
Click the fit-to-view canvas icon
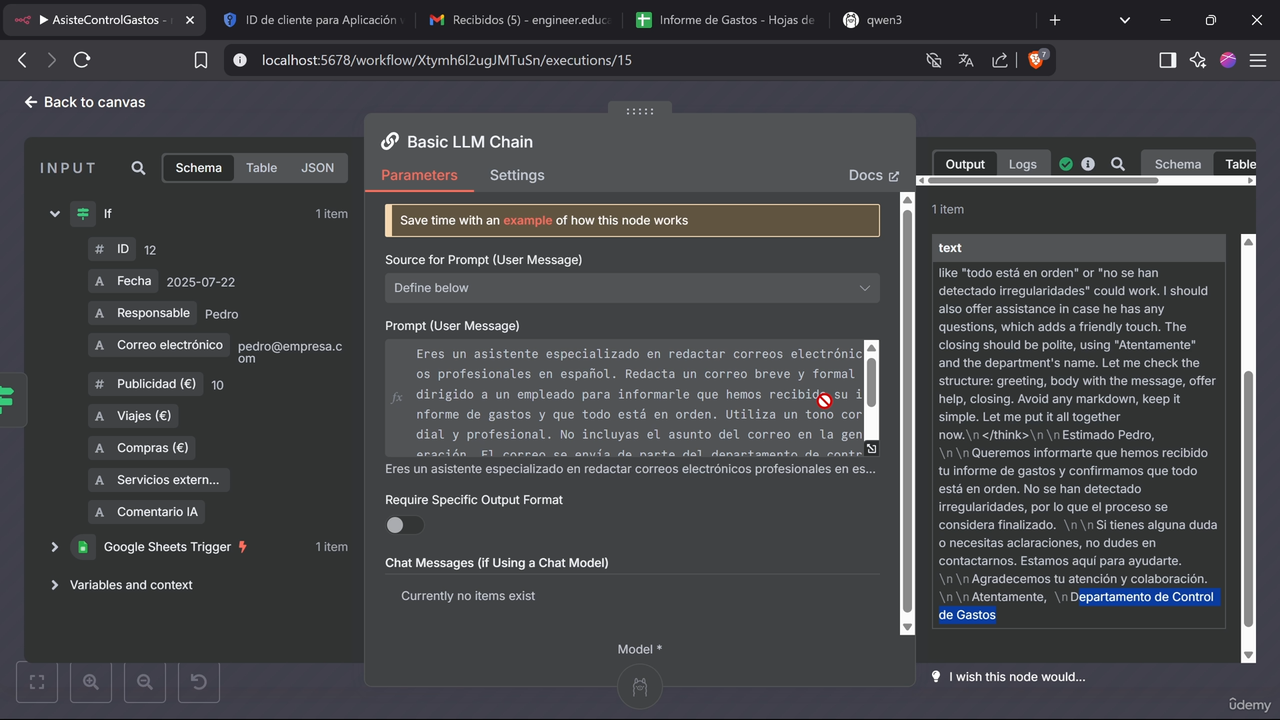37,682
